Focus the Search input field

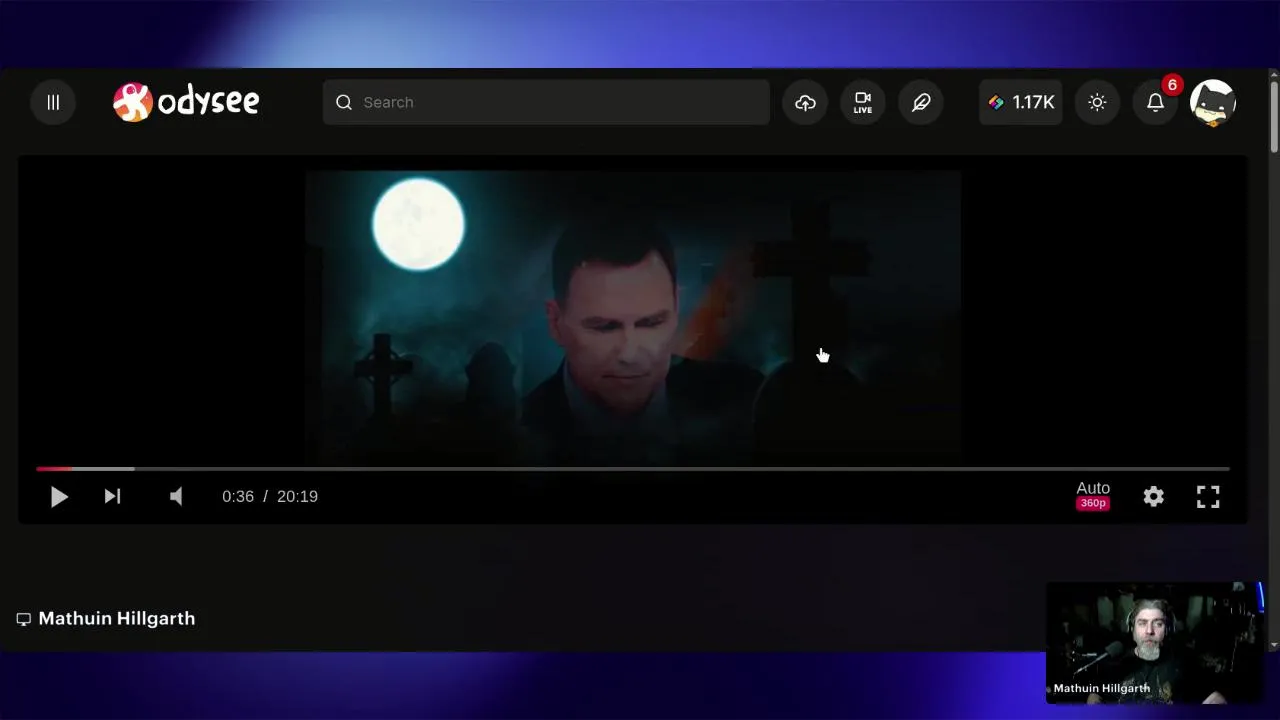(546, 102)
